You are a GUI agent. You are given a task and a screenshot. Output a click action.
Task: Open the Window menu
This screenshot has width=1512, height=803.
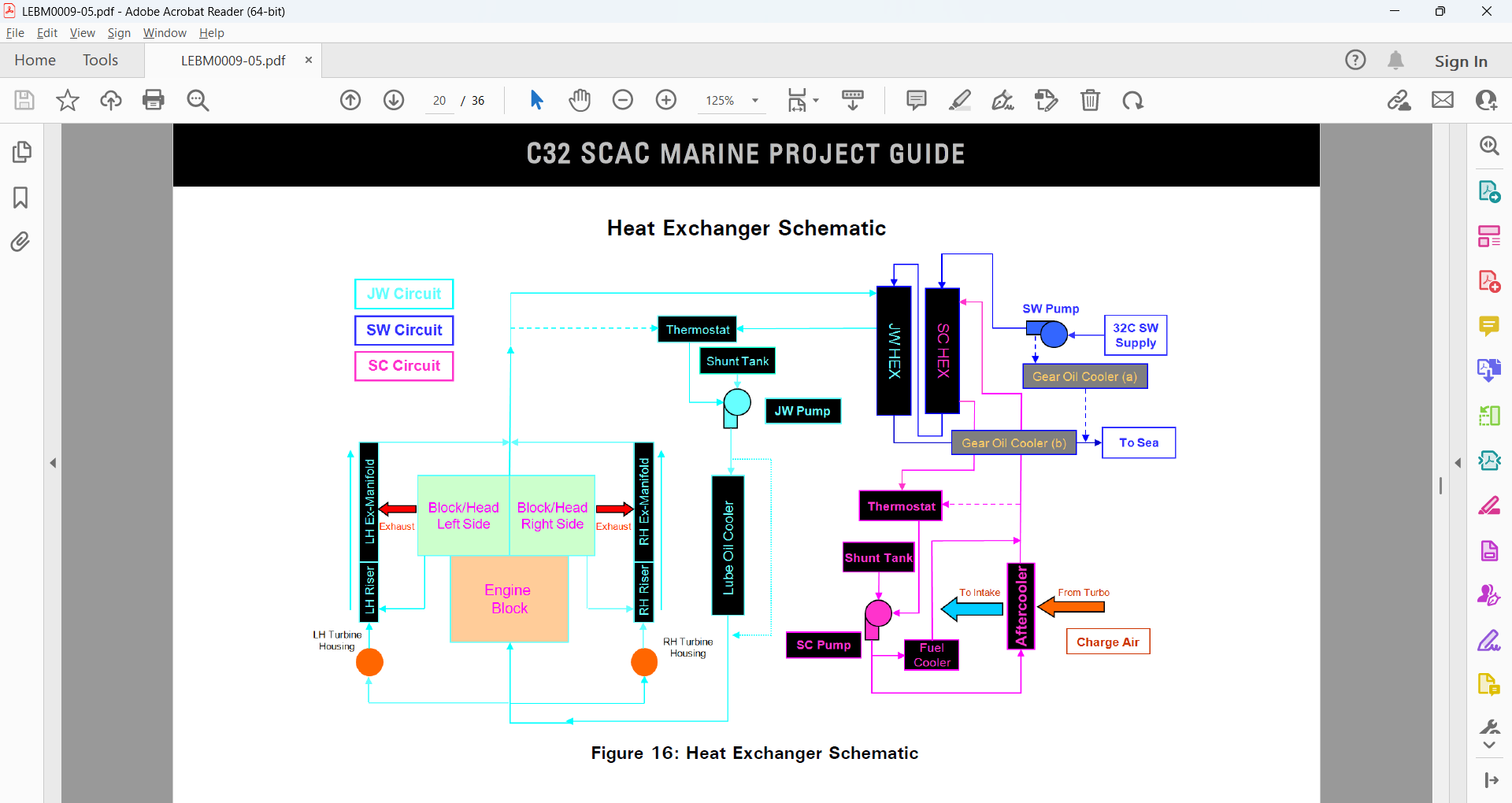point(165,33)
